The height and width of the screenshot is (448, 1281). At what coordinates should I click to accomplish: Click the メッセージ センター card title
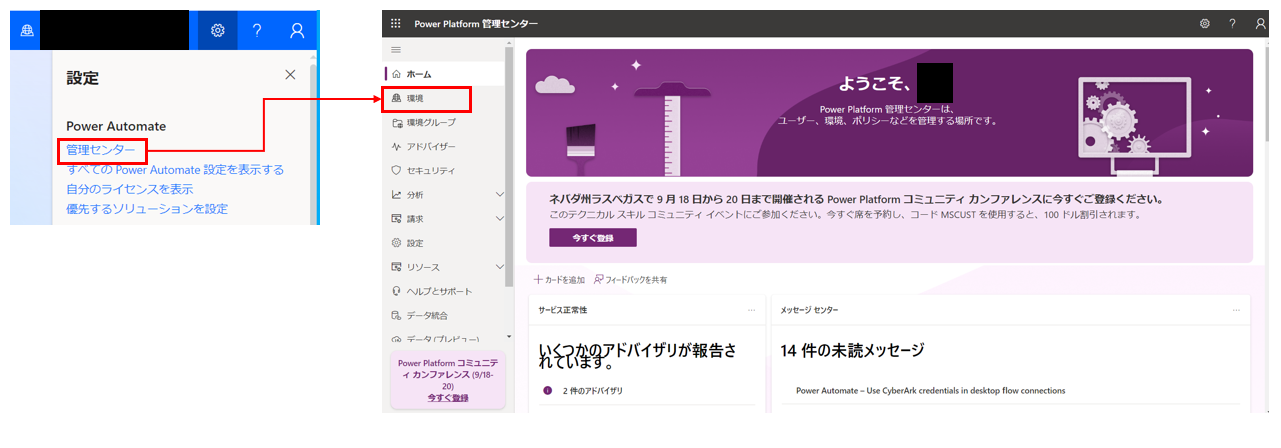point(809,310)
